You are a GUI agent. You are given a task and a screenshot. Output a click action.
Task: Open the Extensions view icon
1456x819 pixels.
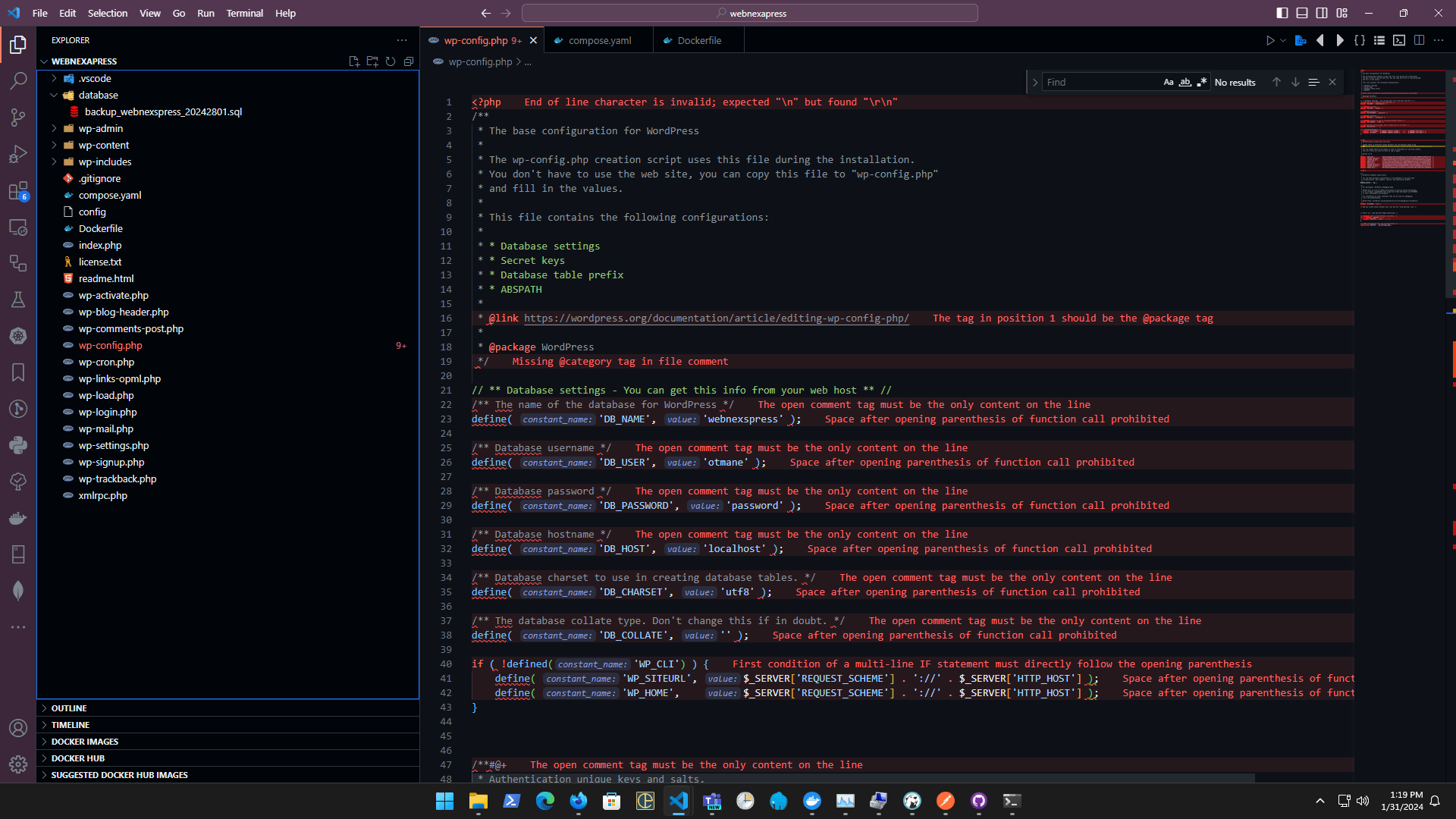tap(18, 191)
